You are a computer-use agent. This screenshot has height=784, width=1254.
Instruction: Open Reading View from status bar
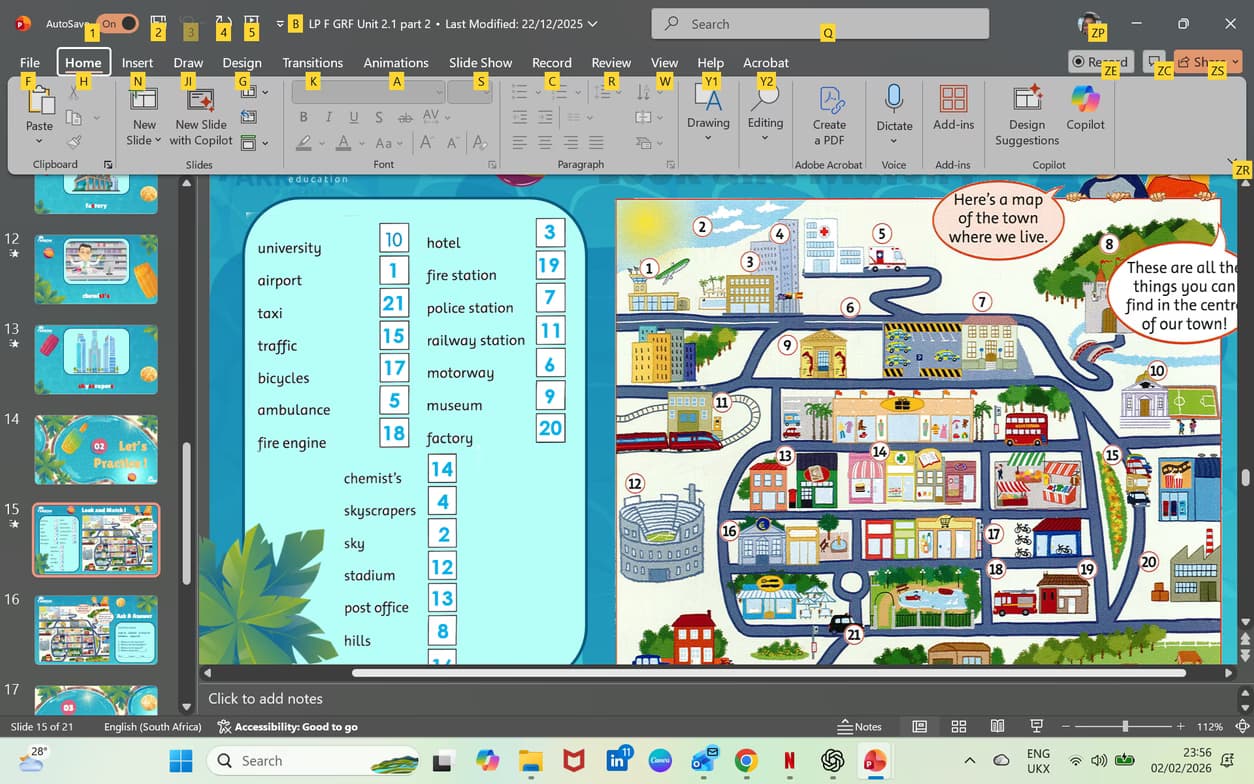997,726
